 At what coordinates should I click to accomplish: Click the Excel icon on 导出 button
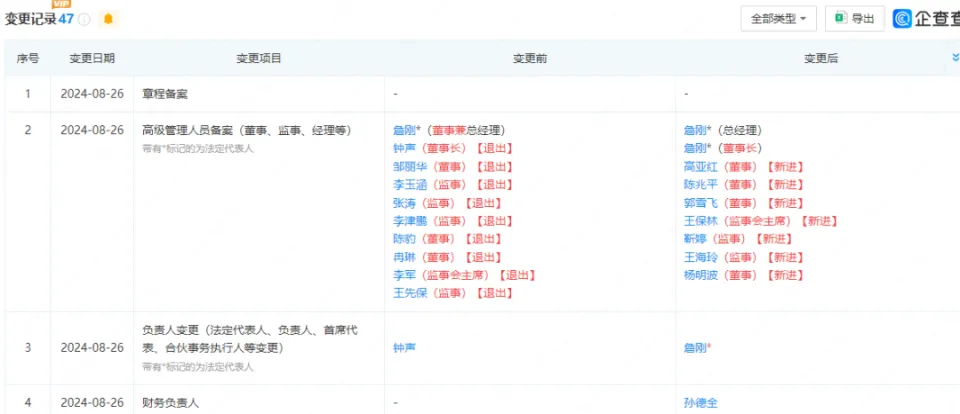pos(841,18)
